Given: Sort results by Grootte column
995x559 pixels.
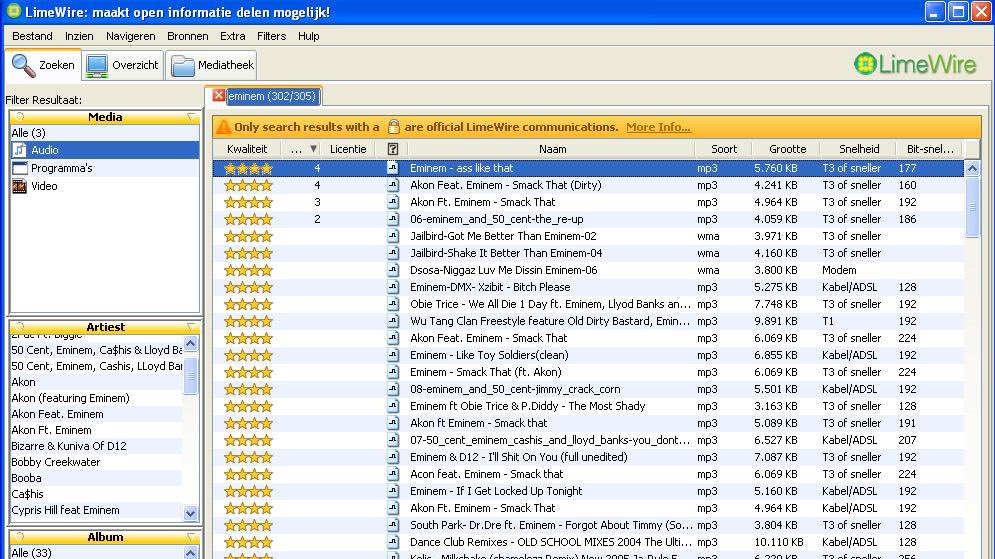Looking at the screenshot, I should (x=787, y=149).
